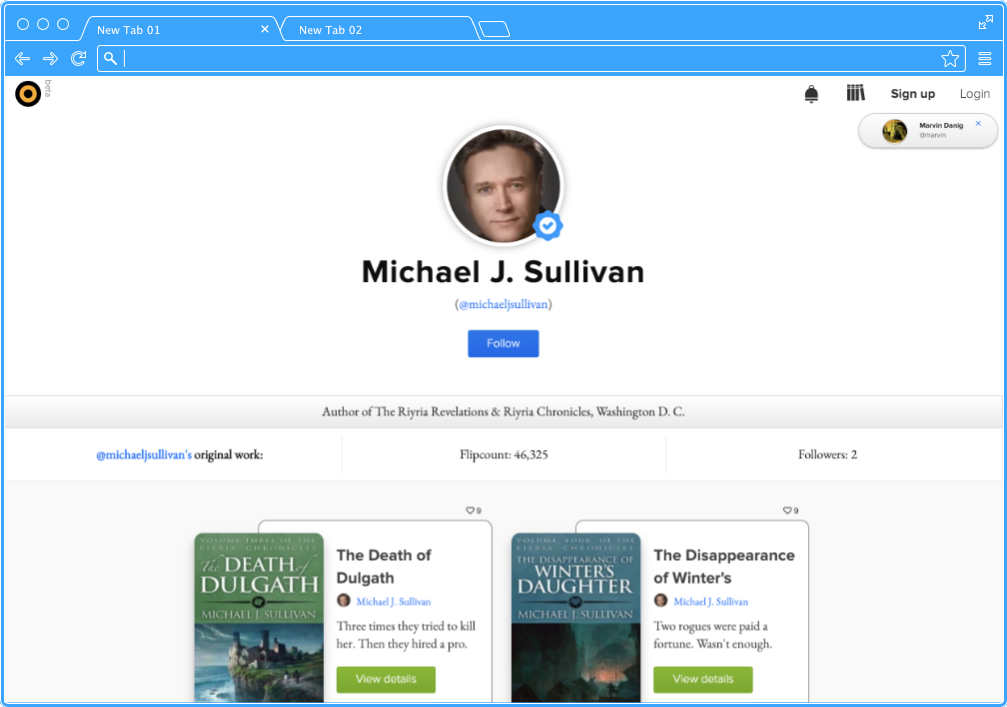Open The Death of Dulgath cover
The image size is (1007, 707).
coord(259,618)
